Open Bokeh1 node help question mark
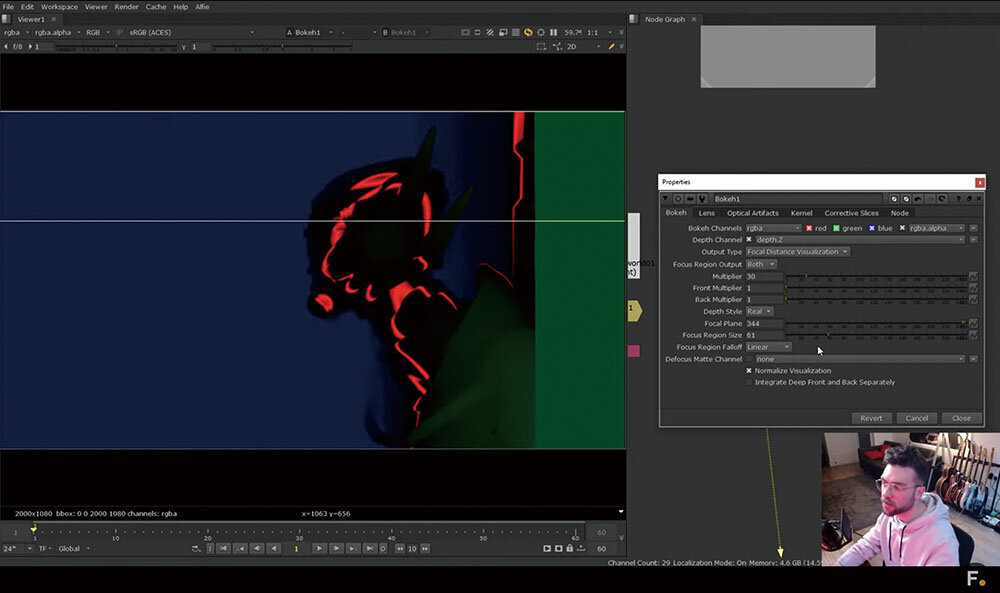The width and height of the screenshot is (1000, 593). [x=956, y=199]
